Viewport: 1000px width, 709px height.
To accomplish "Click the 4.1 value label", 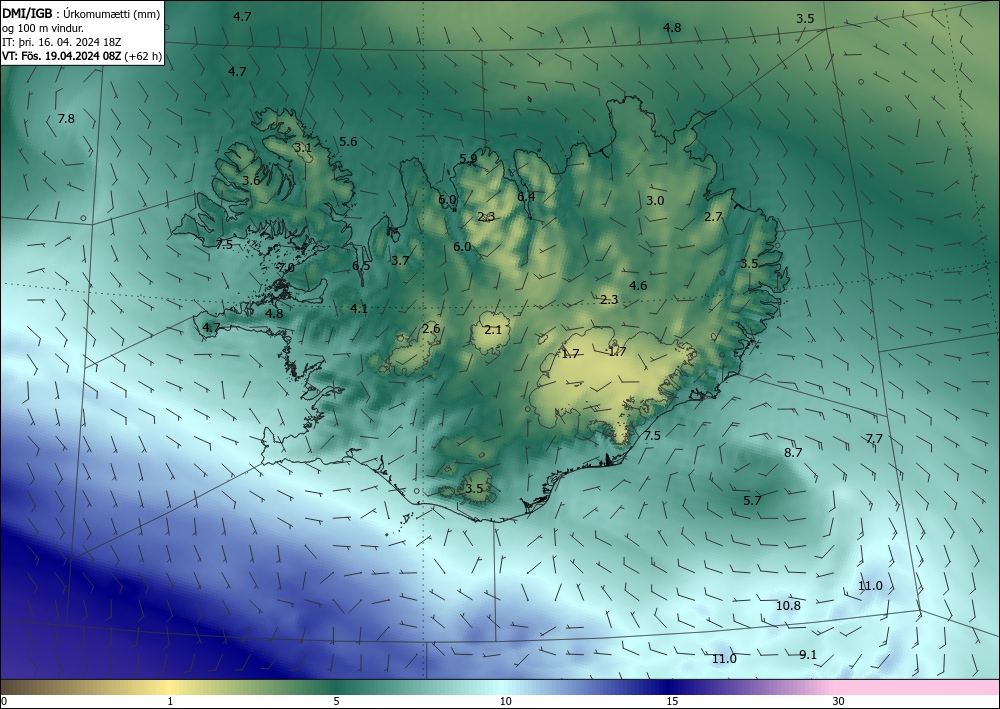I will [359, 309].
